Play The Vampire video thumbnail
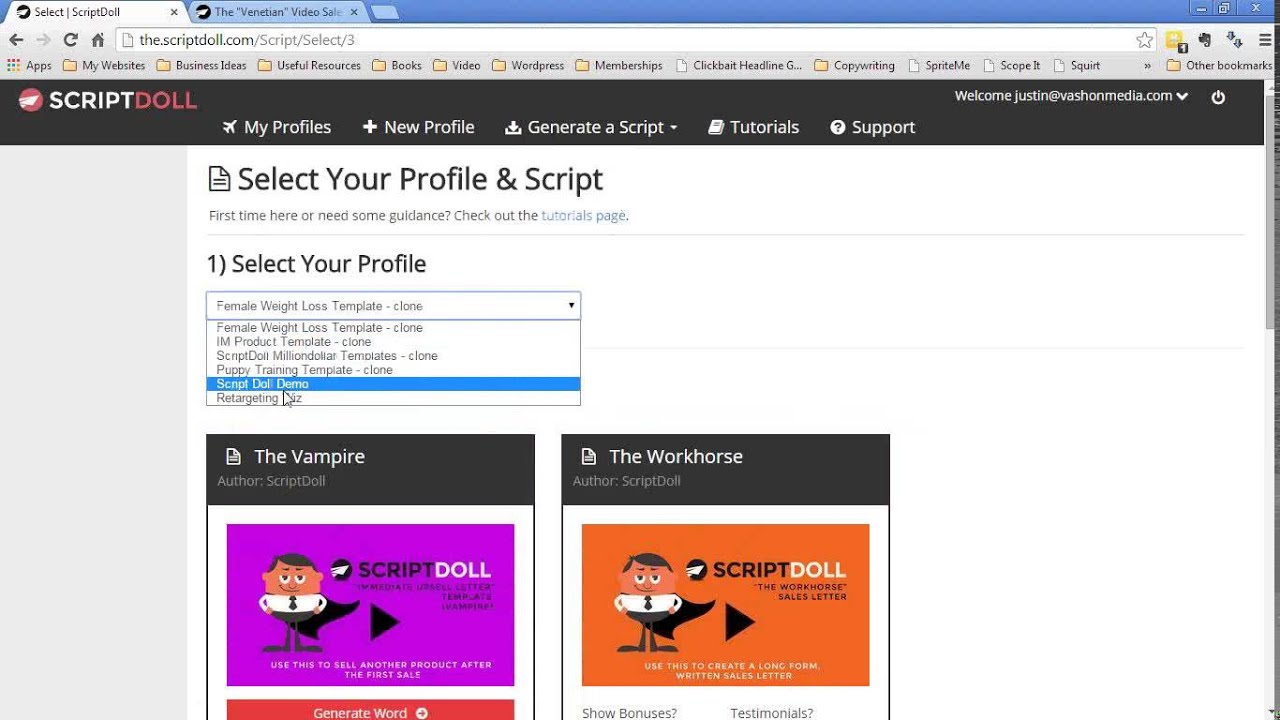 tap(370, 605)
